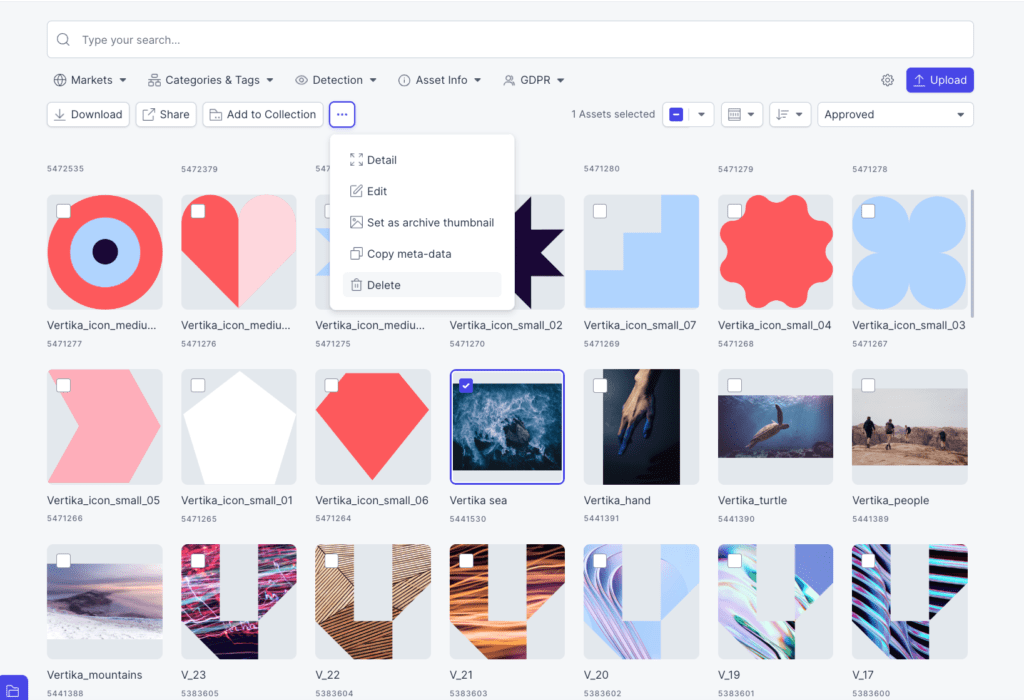Click the search magnifier icon
The width and height of the screenshot is (1024, 700).
click(x=63, y=40)
